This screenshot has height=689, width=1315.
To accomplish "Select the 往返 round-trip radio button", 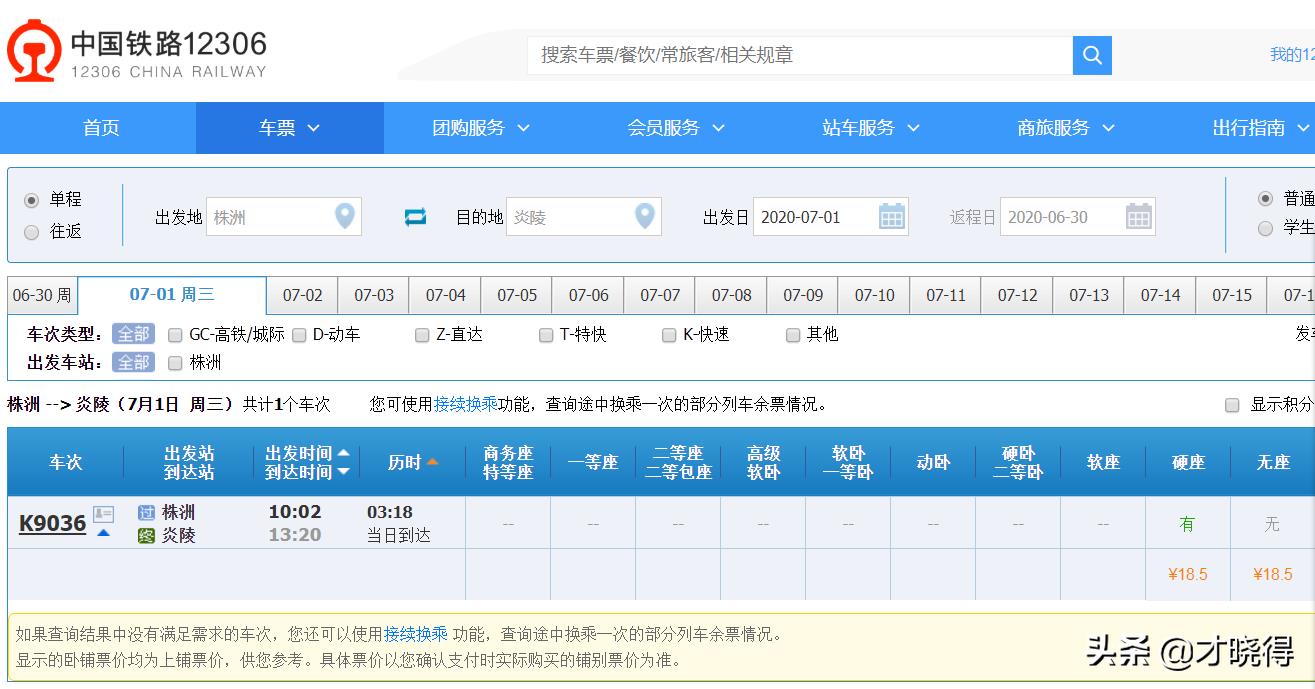I will pyautogui.click(x=32, y=232).
